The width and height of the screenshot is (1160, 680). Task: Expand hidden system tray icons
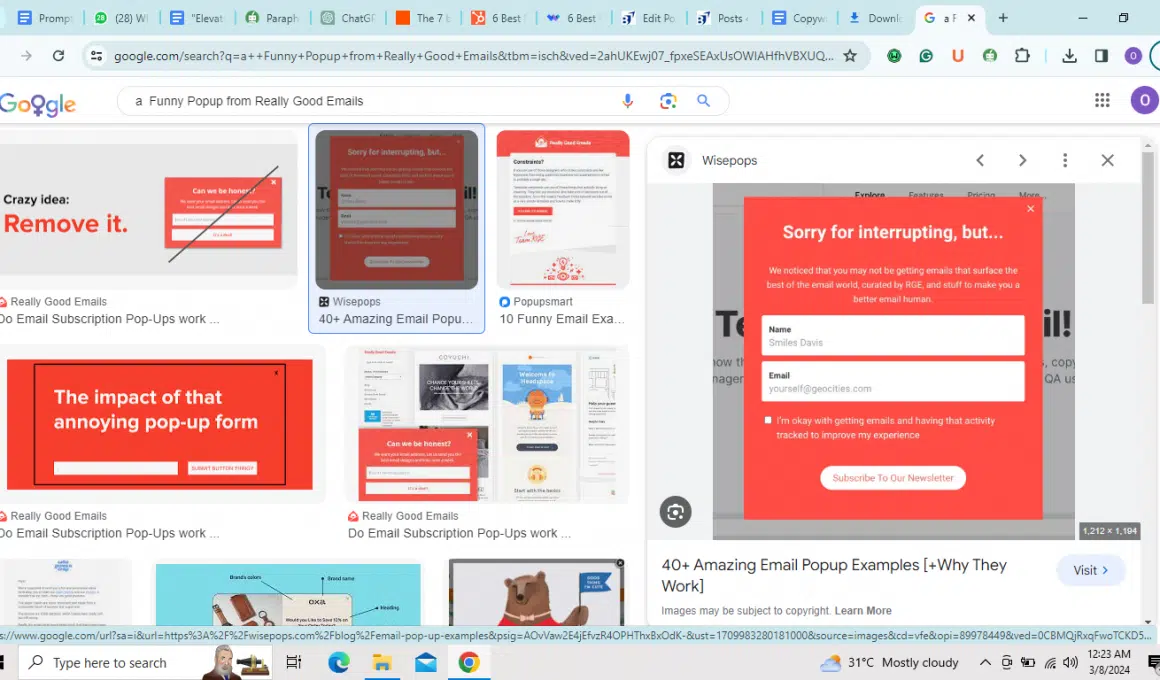coord(985,662)
